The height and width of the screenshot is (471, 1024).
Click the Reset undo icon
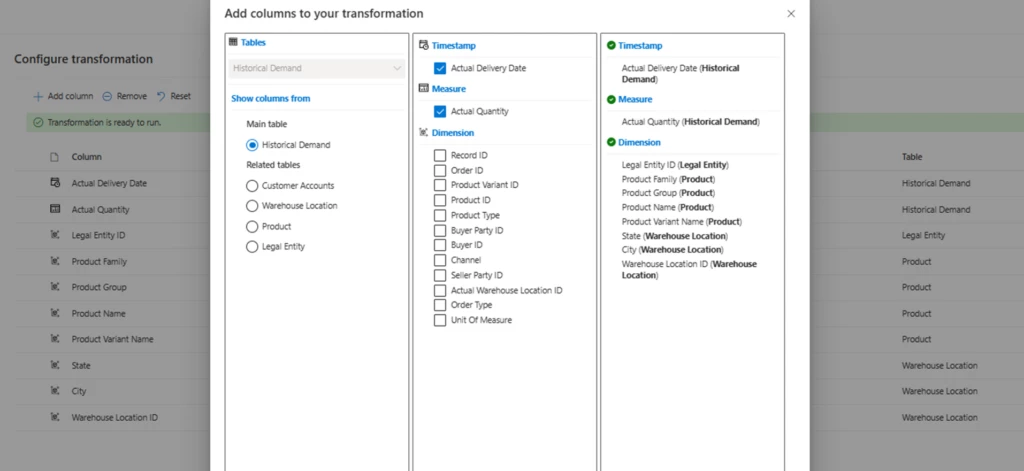(161, 96)
